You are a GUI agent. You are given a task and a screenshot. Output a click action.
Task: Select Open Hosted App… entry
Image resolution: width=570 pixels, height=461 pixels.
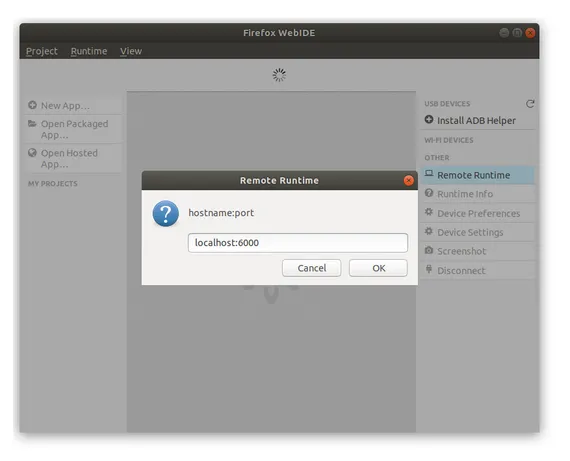point(74,159)
